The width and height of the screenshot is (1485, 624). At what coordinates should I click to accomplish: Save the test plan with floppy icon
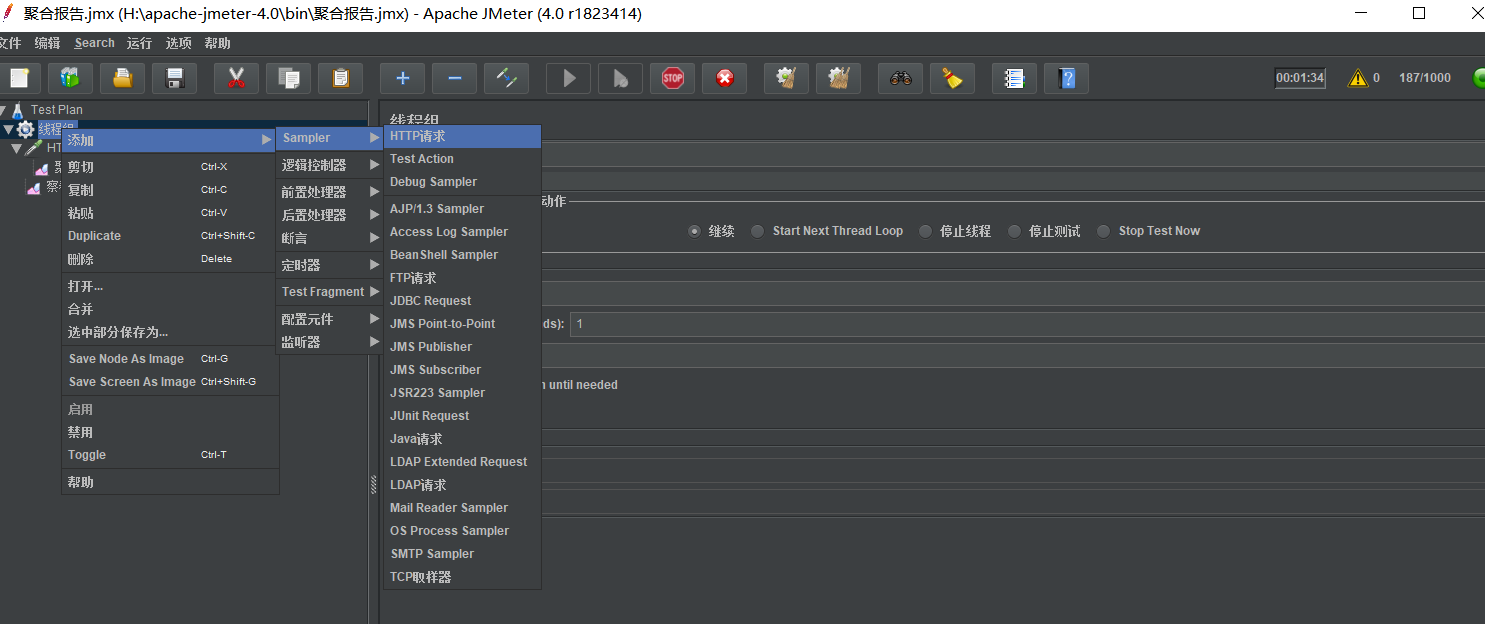(x=174, y=78)
